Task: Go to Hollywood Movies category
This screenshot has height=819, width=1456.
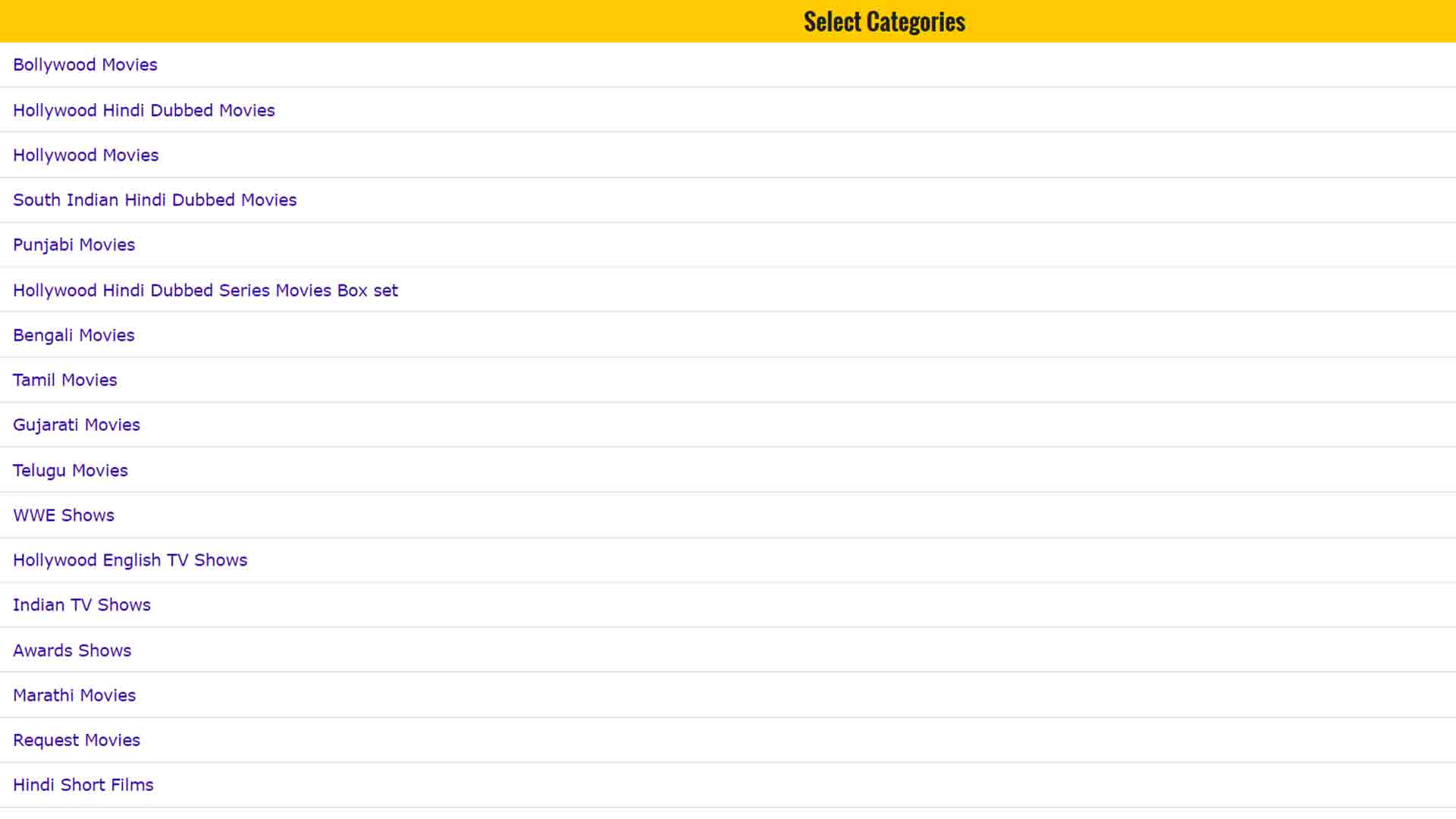Action: pyautogui.click(x=86, y=155)
